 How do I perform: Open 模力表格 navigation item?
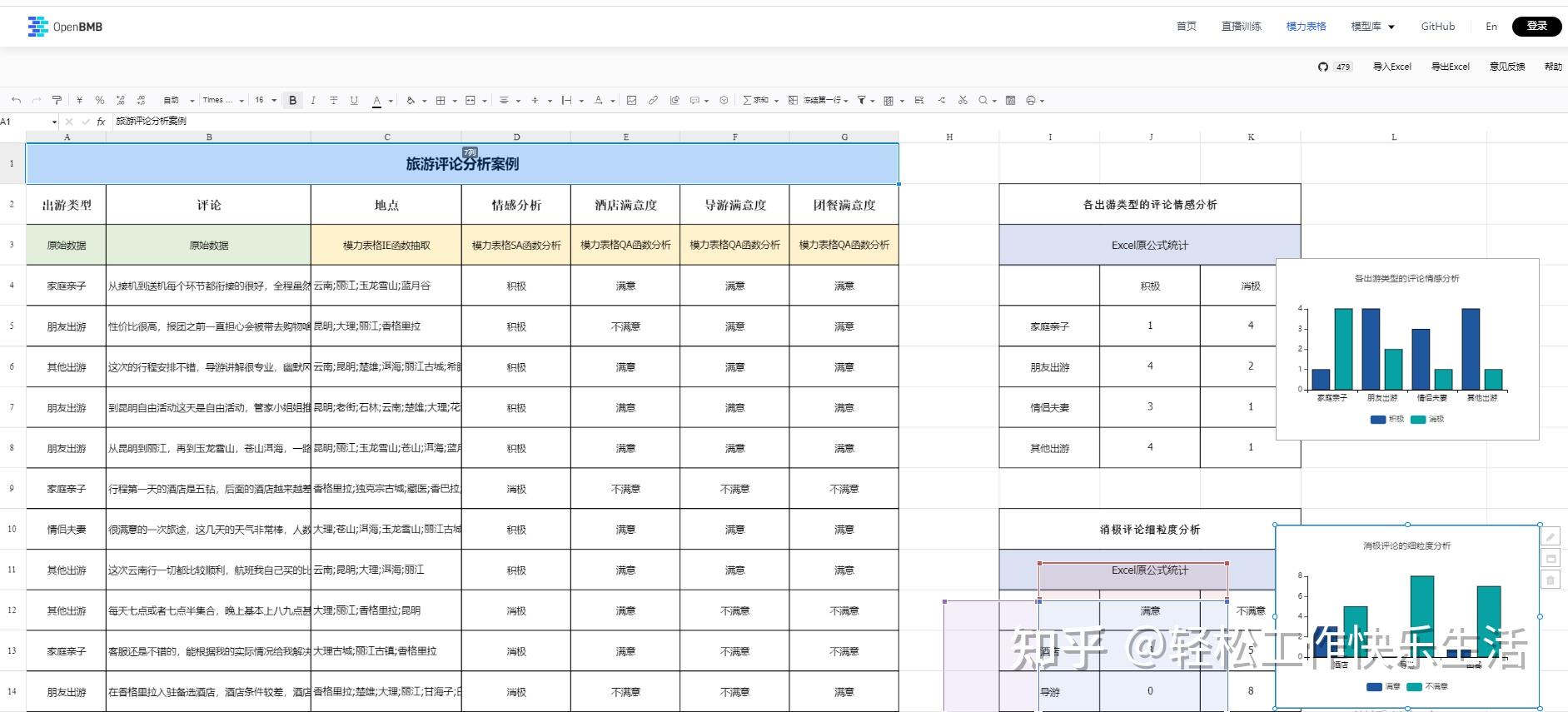[1306, 27]
